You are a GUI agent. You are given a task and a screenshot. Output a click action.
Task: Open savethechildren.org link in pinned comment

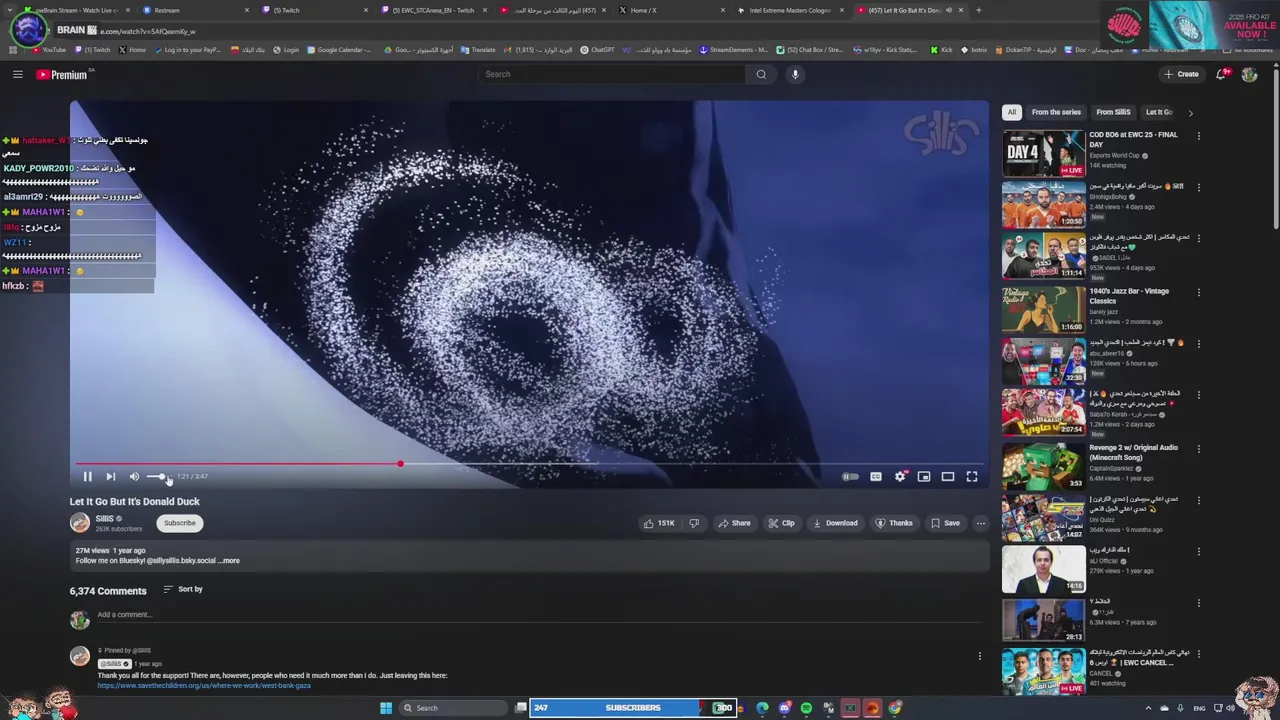204,686
